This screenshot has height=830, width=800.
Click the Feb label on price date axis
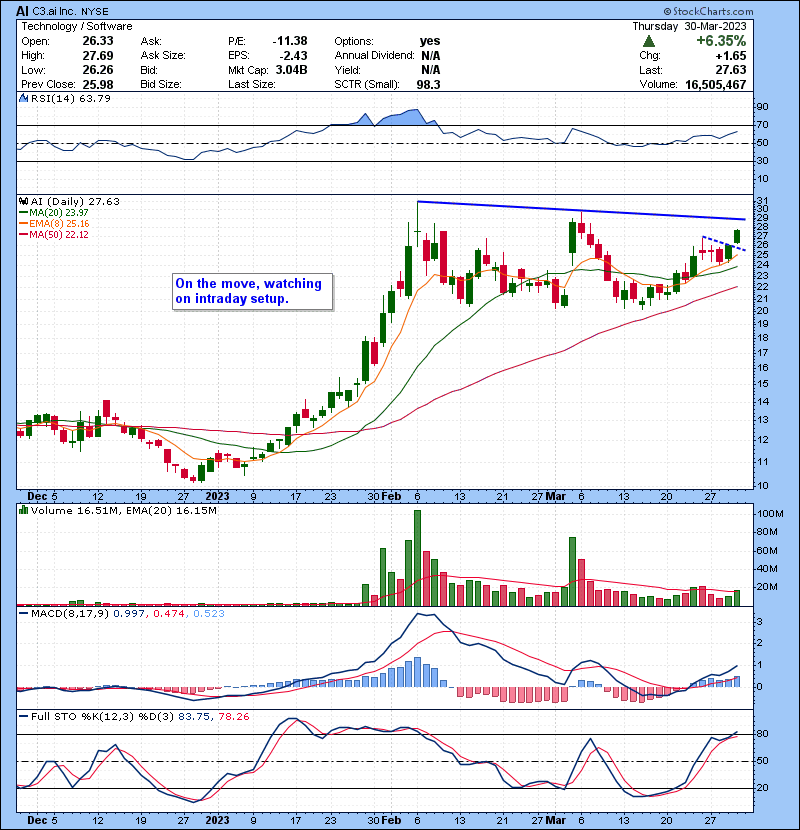391,497
